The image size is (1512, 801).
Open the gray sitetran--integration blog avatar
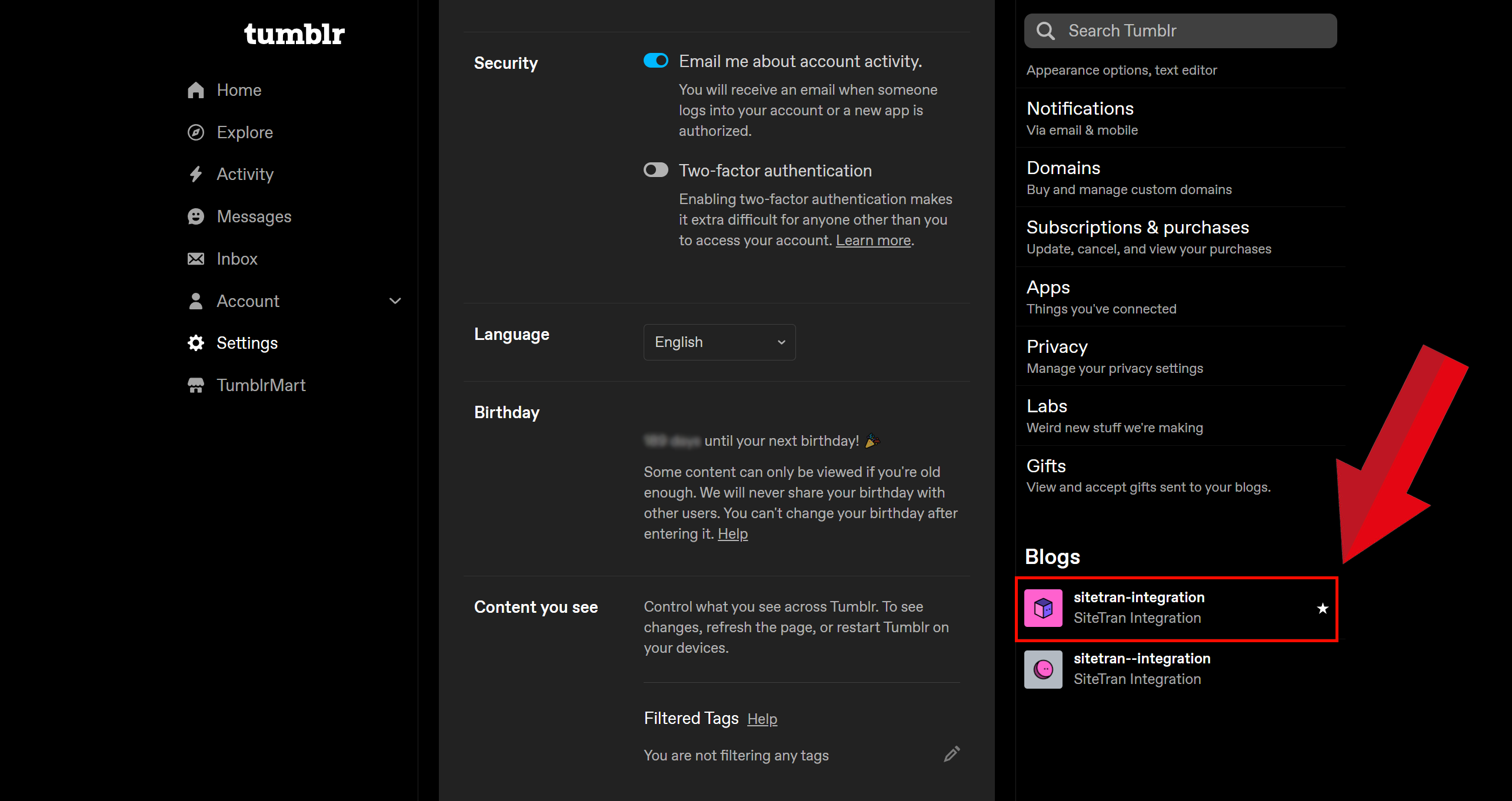click(1043, 669)
